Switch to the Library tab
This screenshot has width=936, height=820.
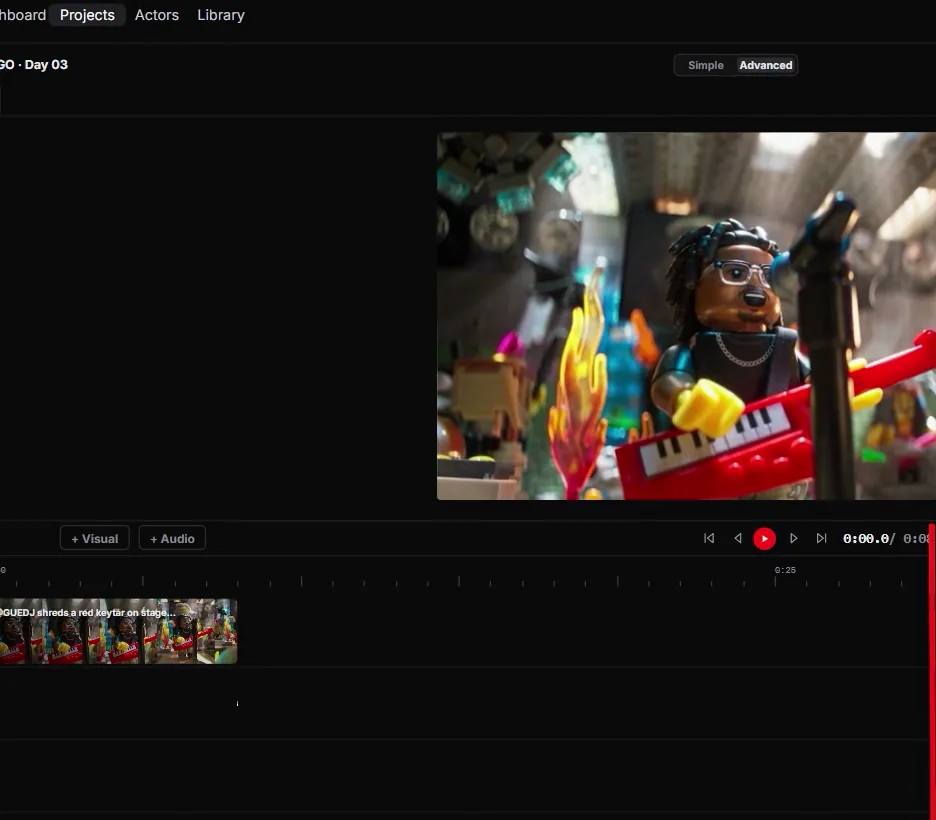(x=221, y=15)
